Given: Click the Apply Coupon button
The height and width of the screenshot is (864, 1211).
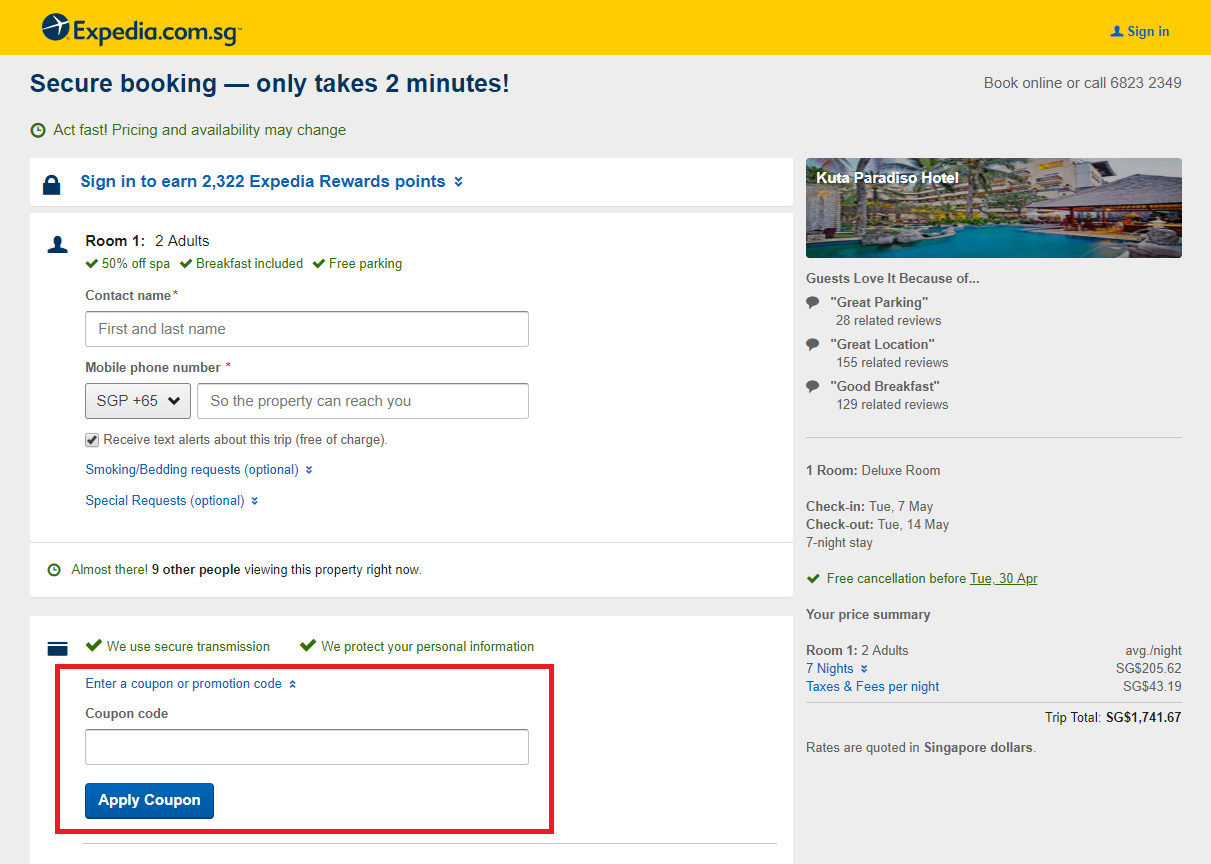Looking at the screenshot, I should (149, 800).
